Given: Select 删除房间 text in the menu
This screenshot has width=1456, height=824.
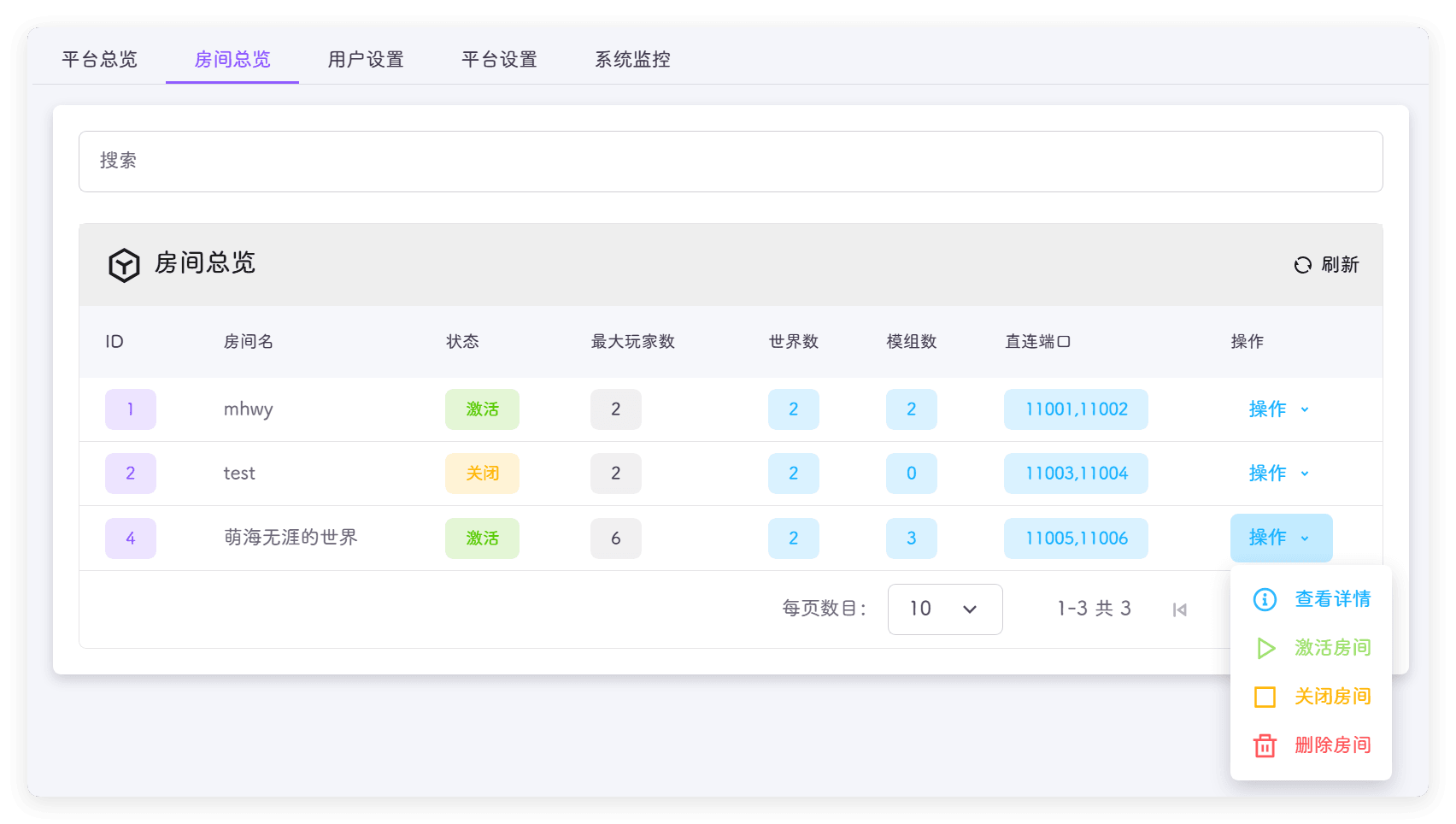Looking at the screenshot, I should tap(1332, 745).
